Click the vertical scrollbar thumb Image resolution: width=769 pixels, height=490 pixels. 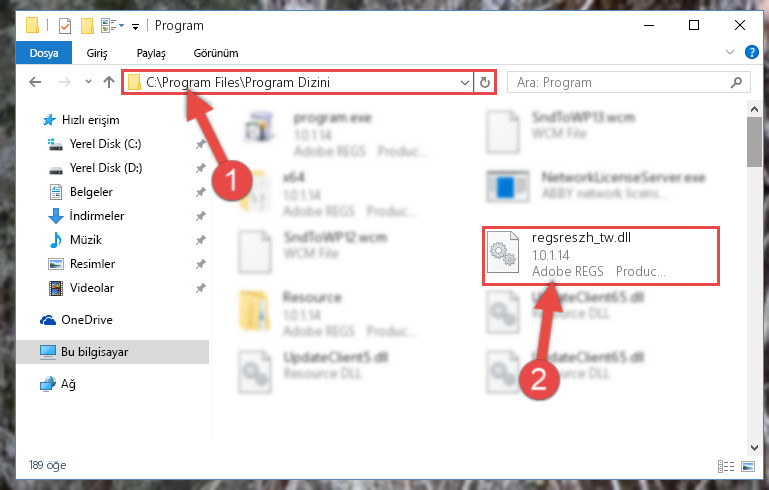(754, 142)
